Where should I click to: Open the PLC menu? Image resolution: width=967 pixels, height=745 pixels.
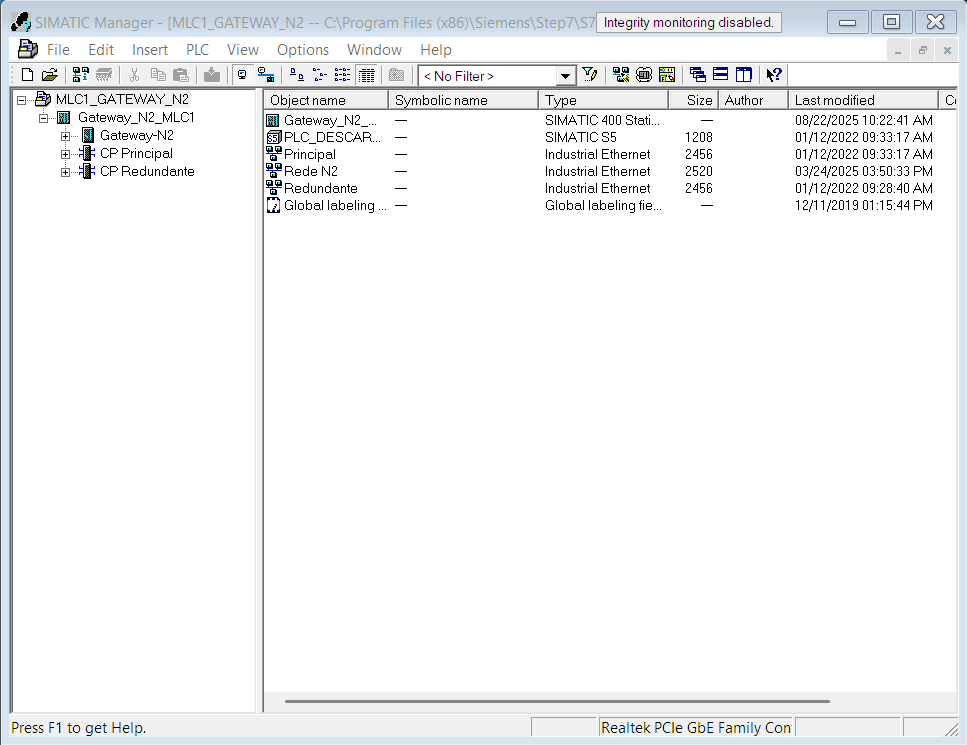(x=197, y=50)
